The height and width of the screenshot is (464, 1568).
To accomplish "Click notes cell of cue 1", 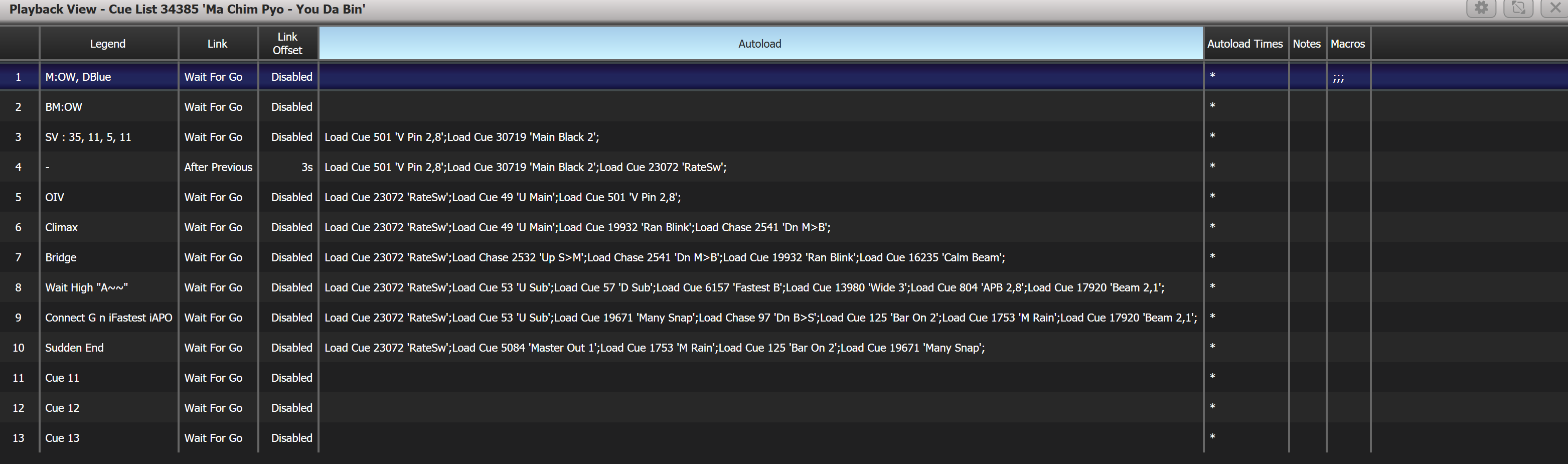I will point(1308,77).
